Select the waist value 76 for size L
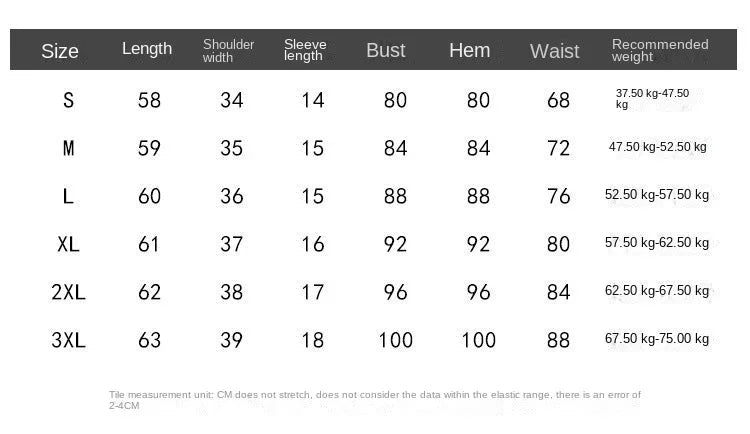 [558, 196]
